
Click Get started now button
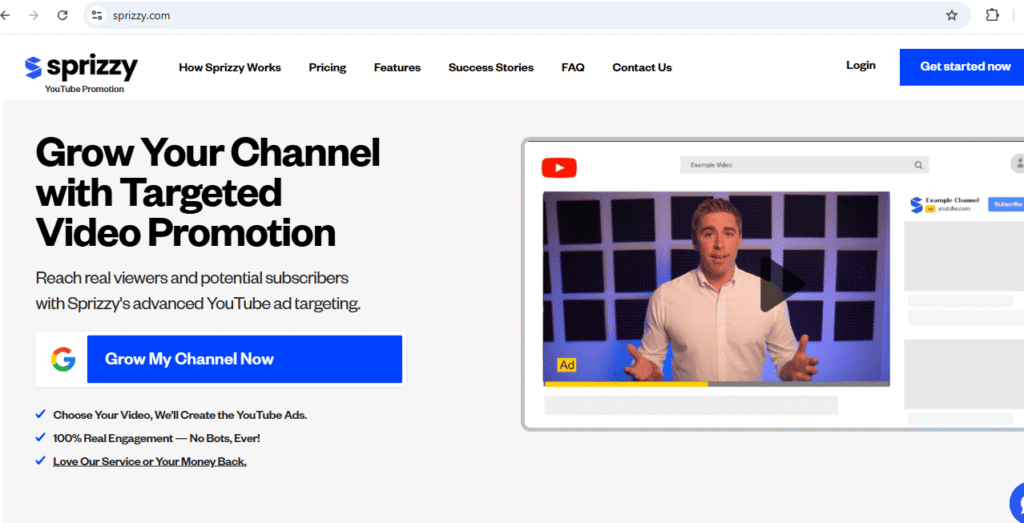(x=961, y=67)
